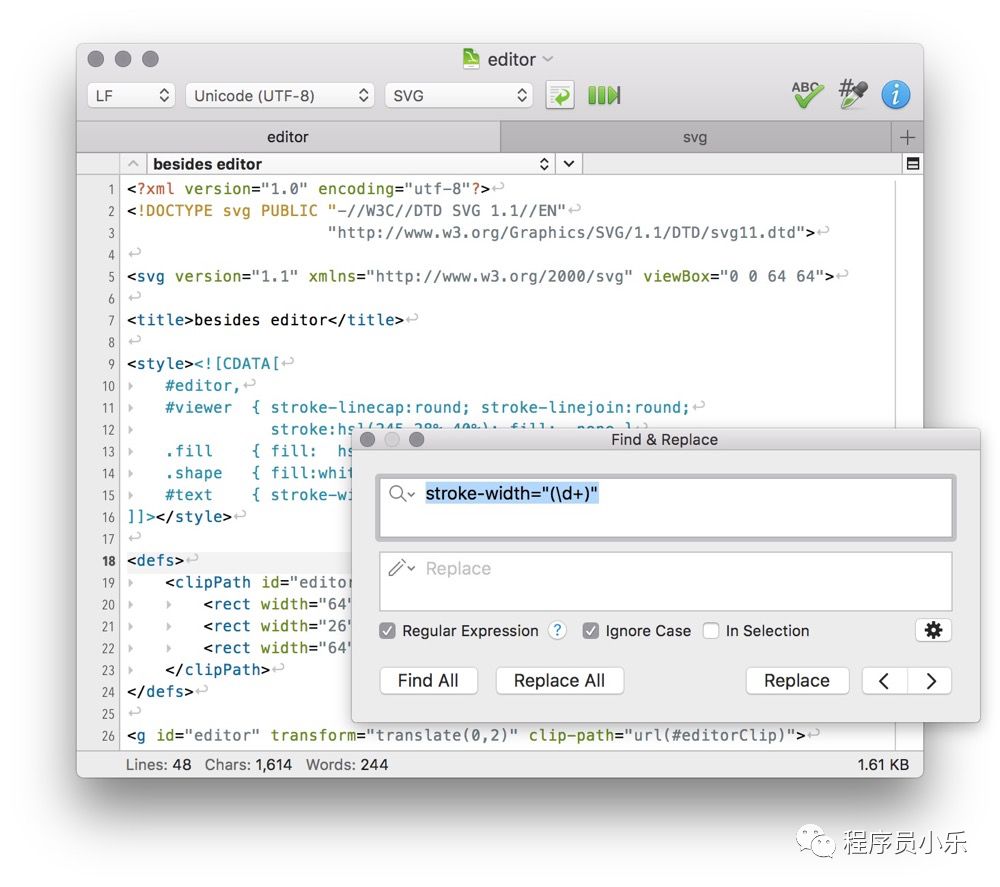Find previous match arrow button
Image resolution: width=1000 pixels, height=887 pixels.
(x=884, y=681)
